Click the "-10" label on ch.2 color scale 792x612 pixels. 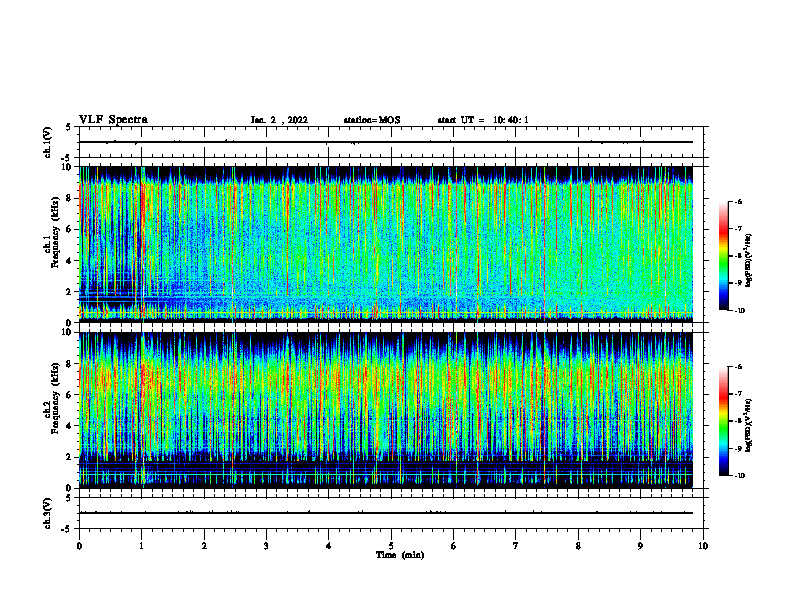click(740, 476)
